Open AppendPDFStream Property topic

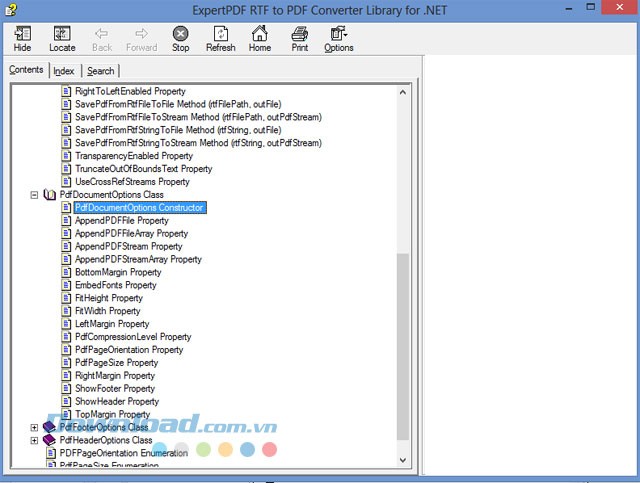[x=129, y=247]
